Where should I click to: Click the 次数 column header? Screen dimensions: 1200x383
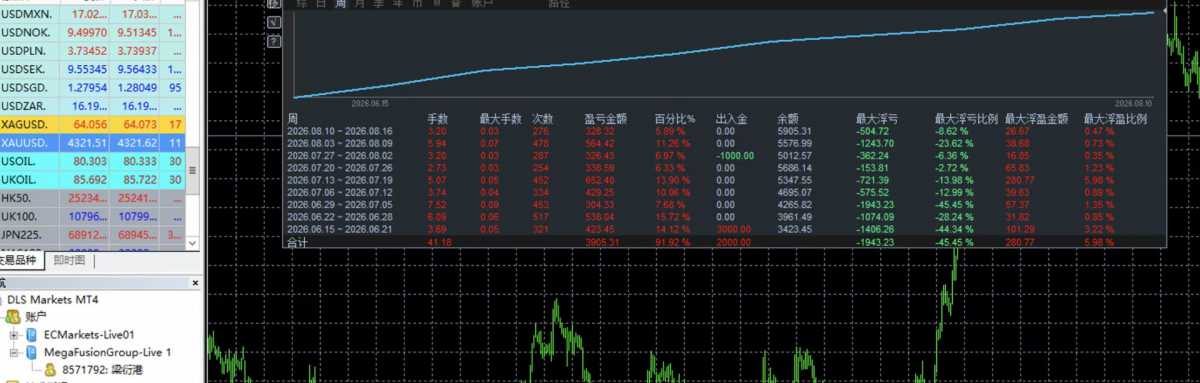coord(543,118)
